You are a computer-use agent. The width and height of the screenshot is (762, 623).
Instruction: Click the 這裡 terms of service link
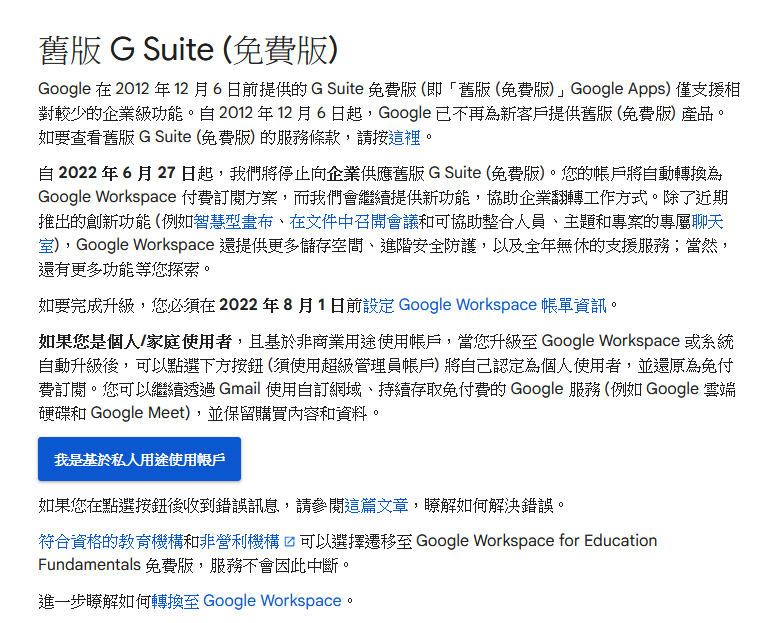point(405,137)
